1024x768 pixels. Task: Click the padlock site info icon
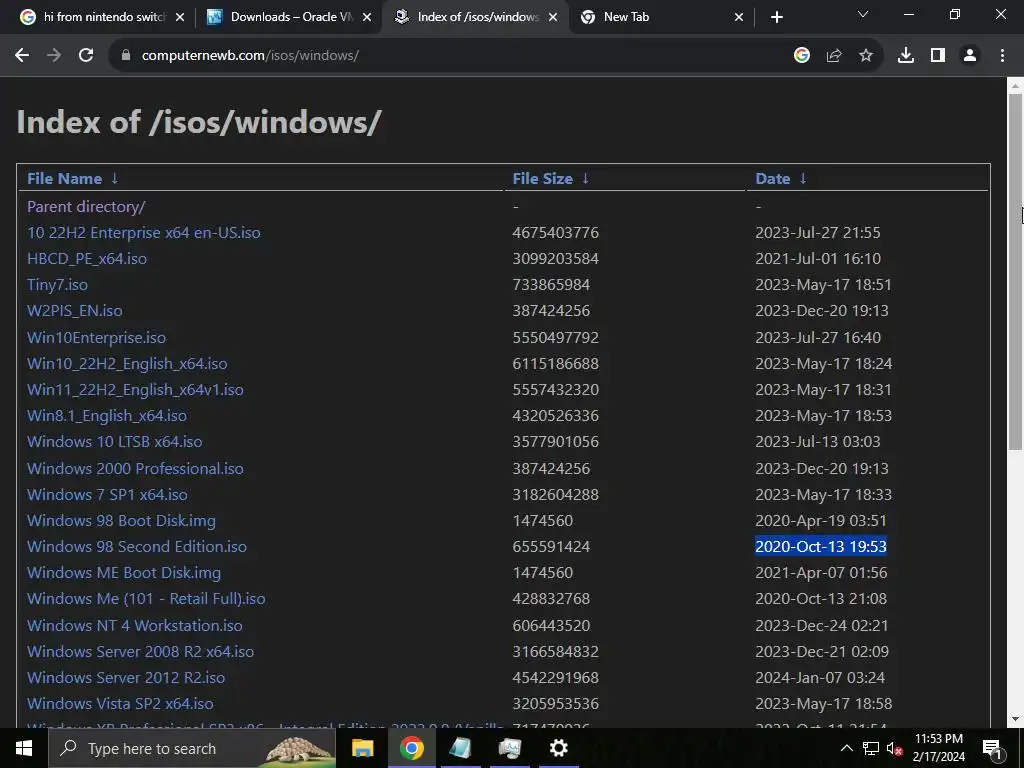[126, 56]
